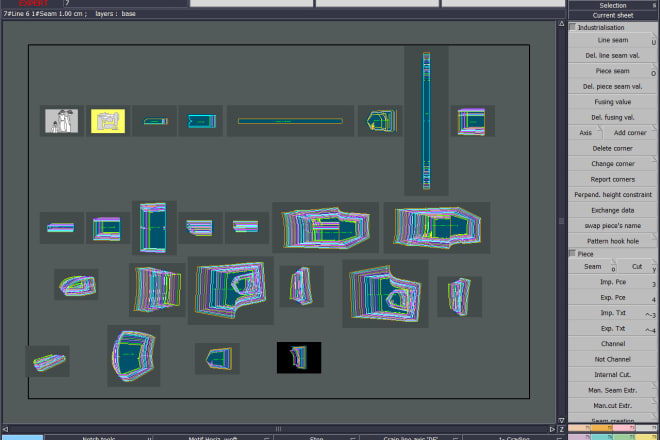Select the black-highlighted piece sheet

tap(299, 357)
